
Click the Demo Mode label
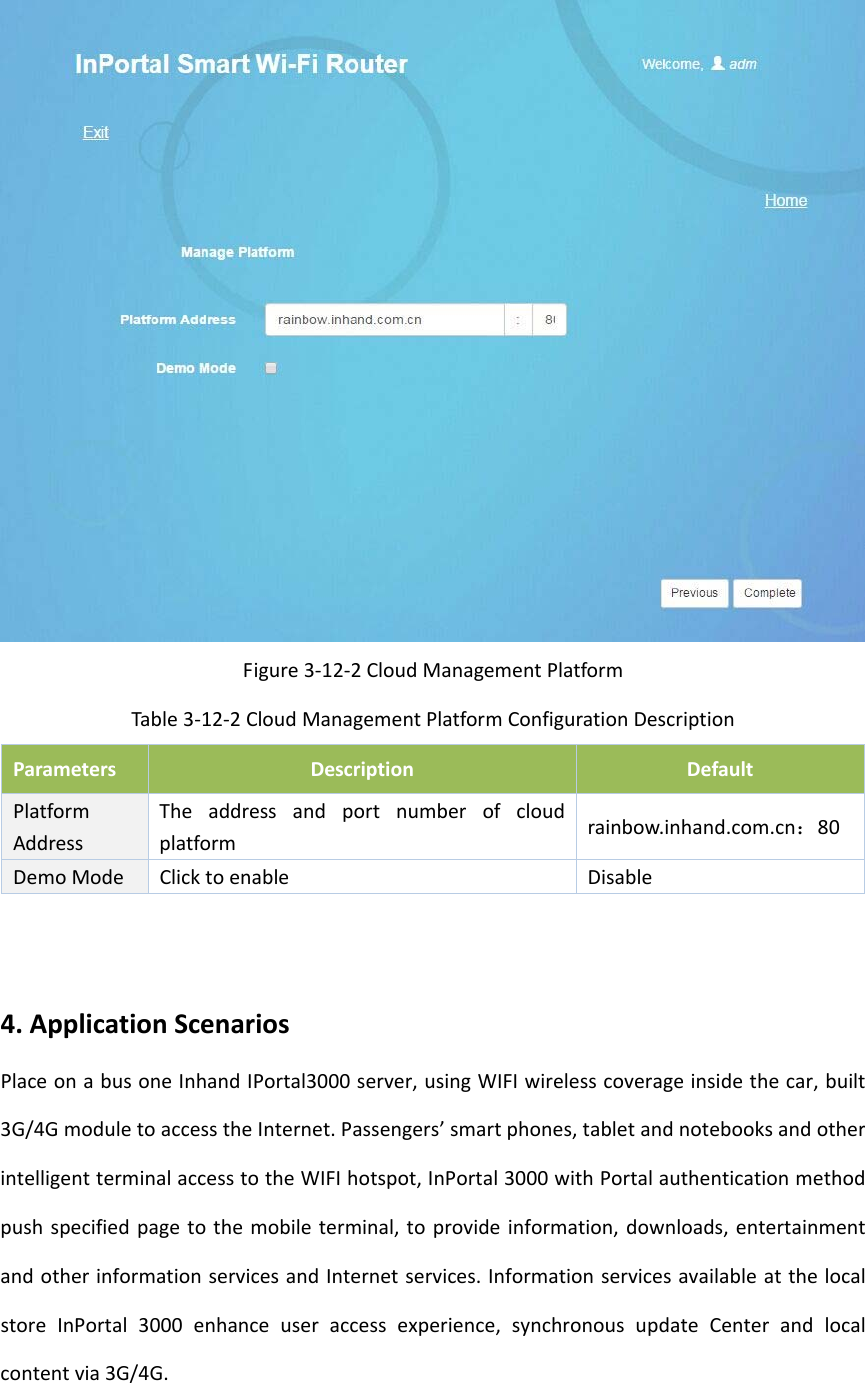195,368
